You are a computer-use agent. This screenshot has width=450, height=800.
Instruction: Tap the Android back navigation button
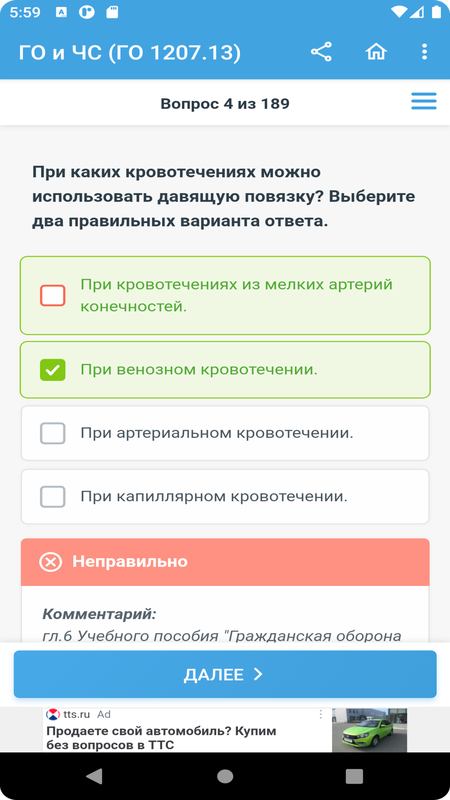point(94,776)
